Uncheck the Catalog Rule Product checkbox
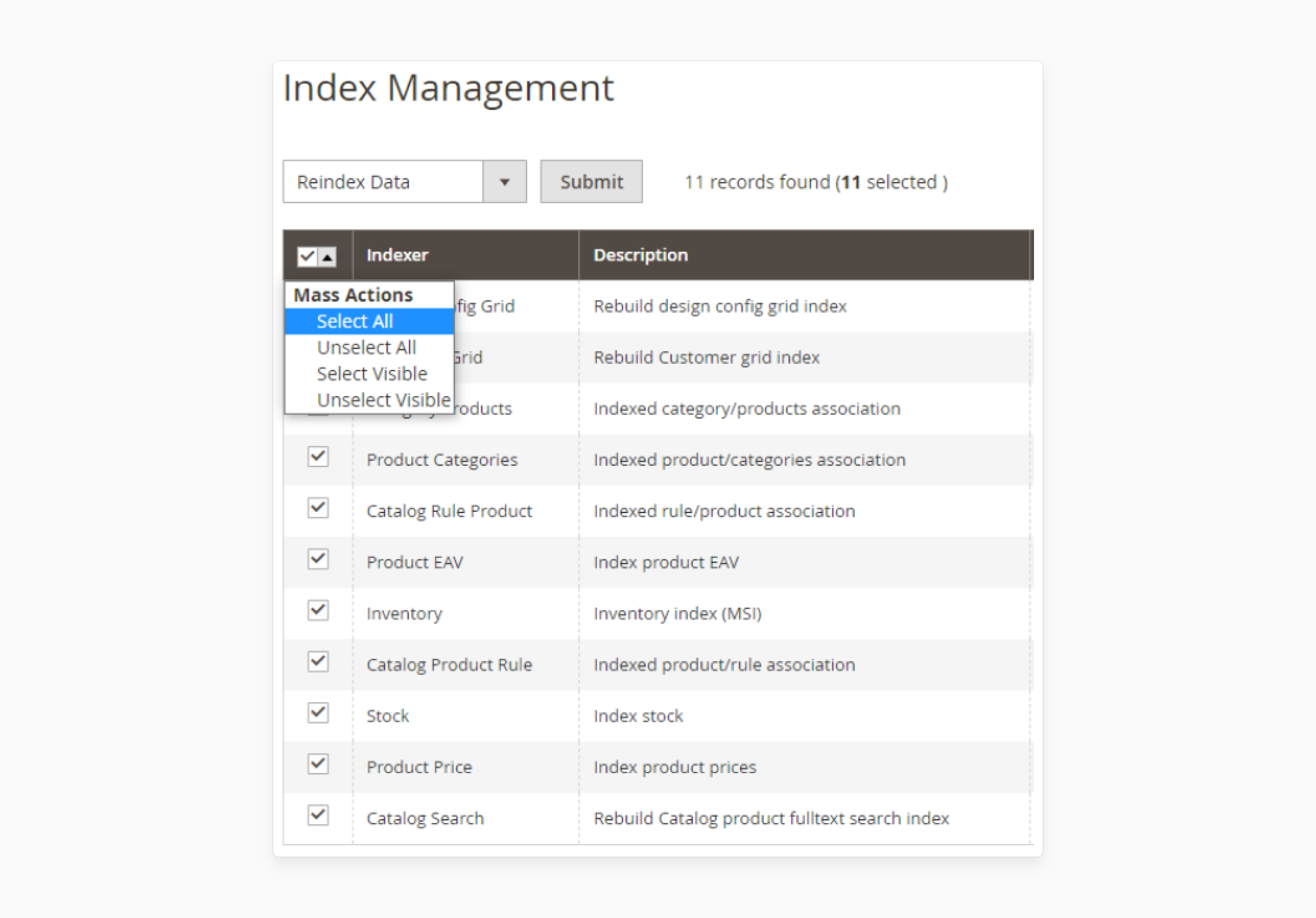This screenshot has height=918, width=1316. point(318,508)
